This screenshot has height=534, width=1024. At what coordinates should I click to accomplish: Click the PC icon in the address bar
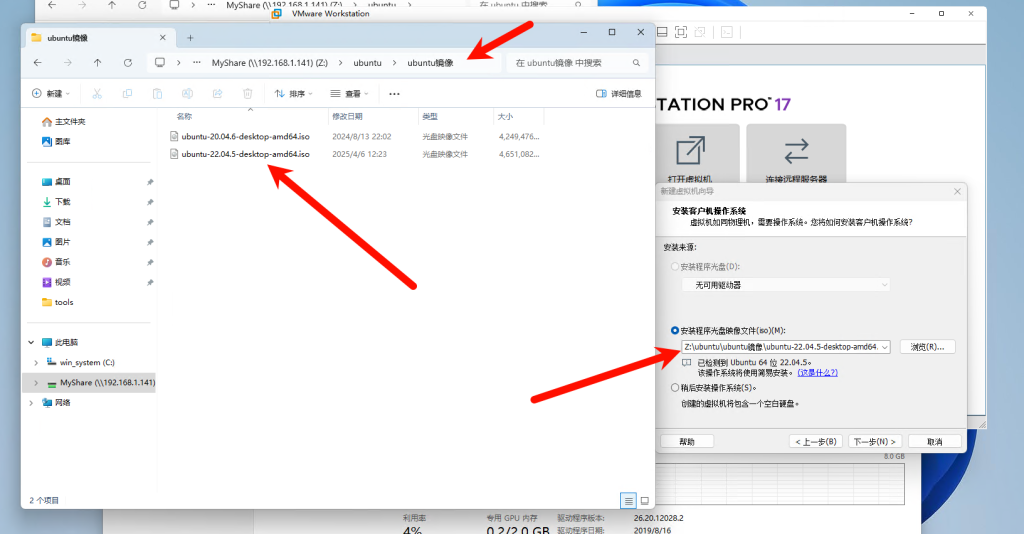159,63
